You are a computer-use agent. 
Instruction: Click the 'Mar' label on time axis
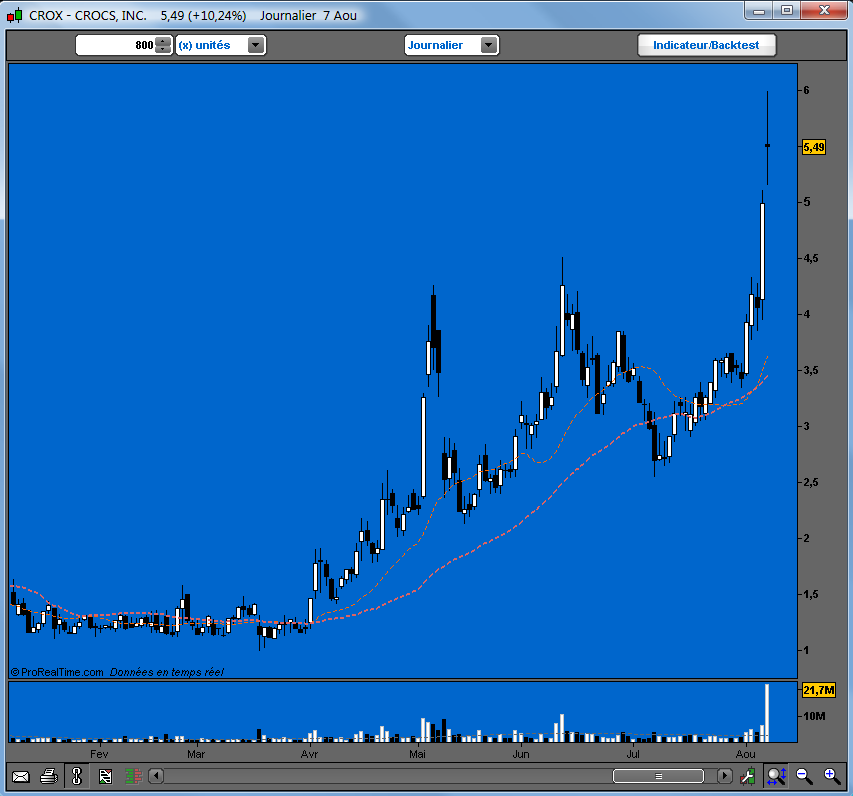pyautogui.click(x=196, y=754)
